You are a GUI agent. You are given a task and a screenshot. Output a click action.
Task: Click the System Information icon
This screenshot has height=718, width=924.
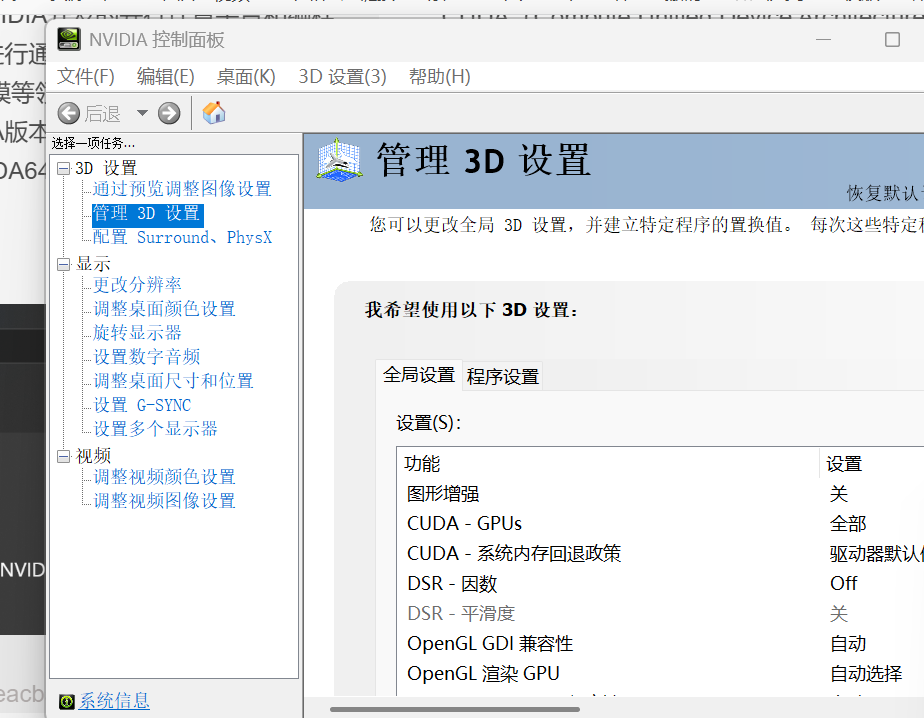coord(67,701)
